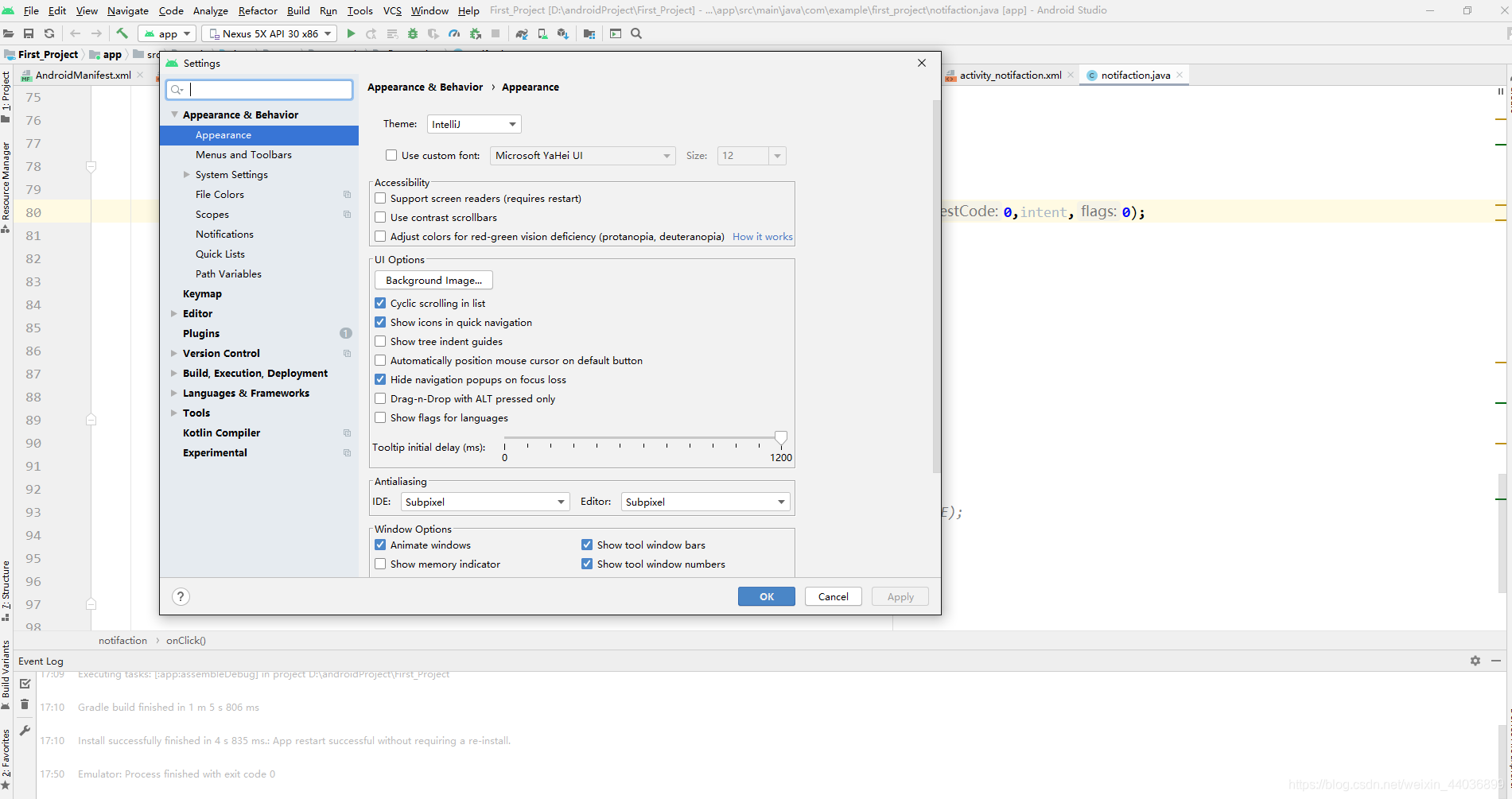Click the Stop square icon
1512x799 pixels.
click(x=496, y=33)
